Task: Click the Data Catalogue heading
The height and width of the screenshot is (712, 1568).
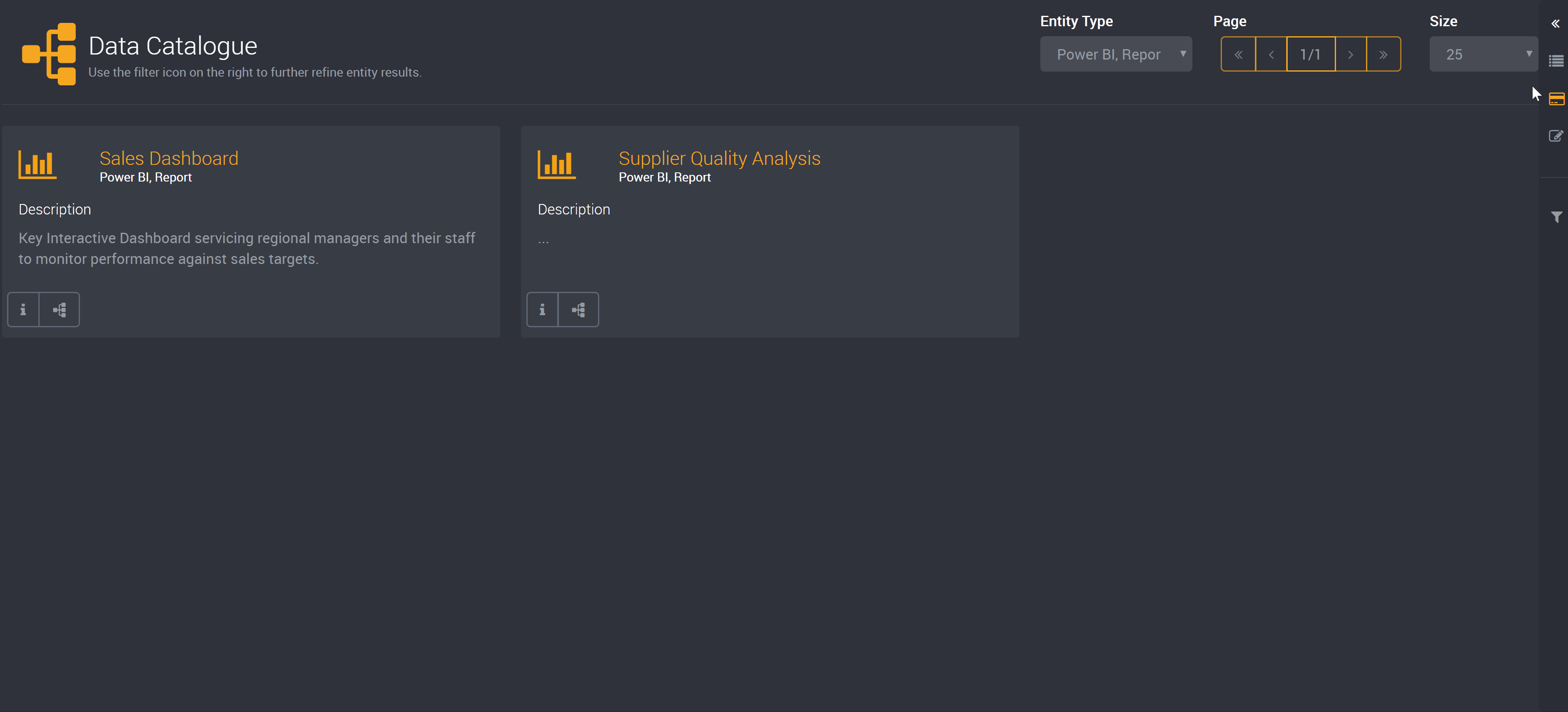Action: (173, 46)
